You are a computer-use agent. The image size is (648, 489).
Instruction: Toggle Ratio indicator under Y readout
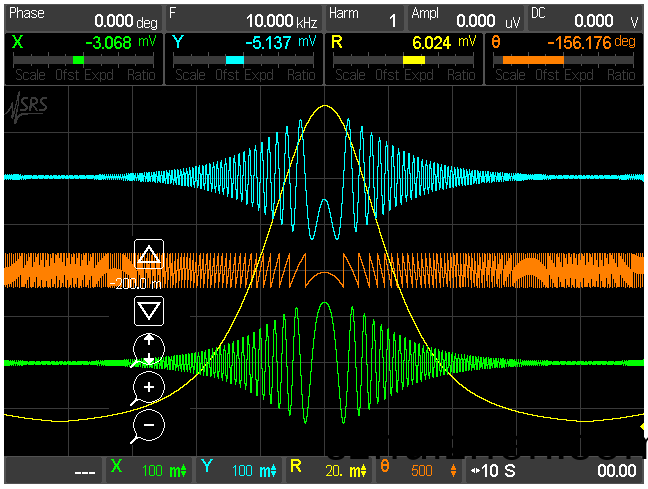tap(300, 75)
